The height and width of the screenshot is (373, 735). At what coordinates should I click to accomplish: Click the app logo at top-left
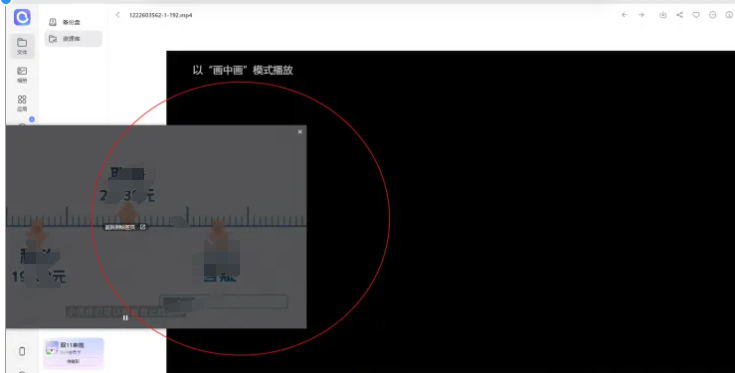[x=22, y=17]
